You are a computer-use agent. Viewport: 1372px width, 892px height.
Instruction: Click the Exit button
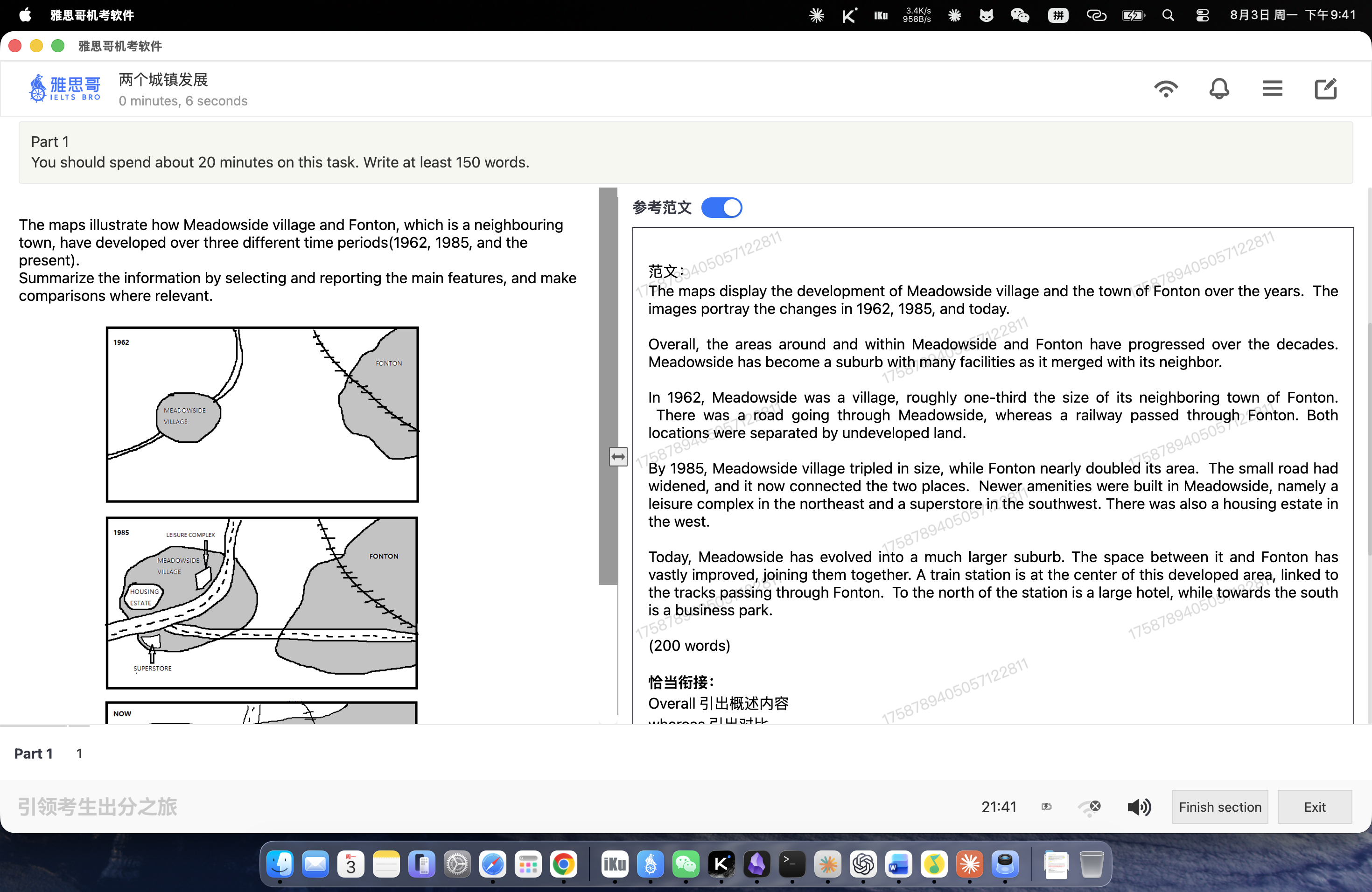(x=1314, y=807)
